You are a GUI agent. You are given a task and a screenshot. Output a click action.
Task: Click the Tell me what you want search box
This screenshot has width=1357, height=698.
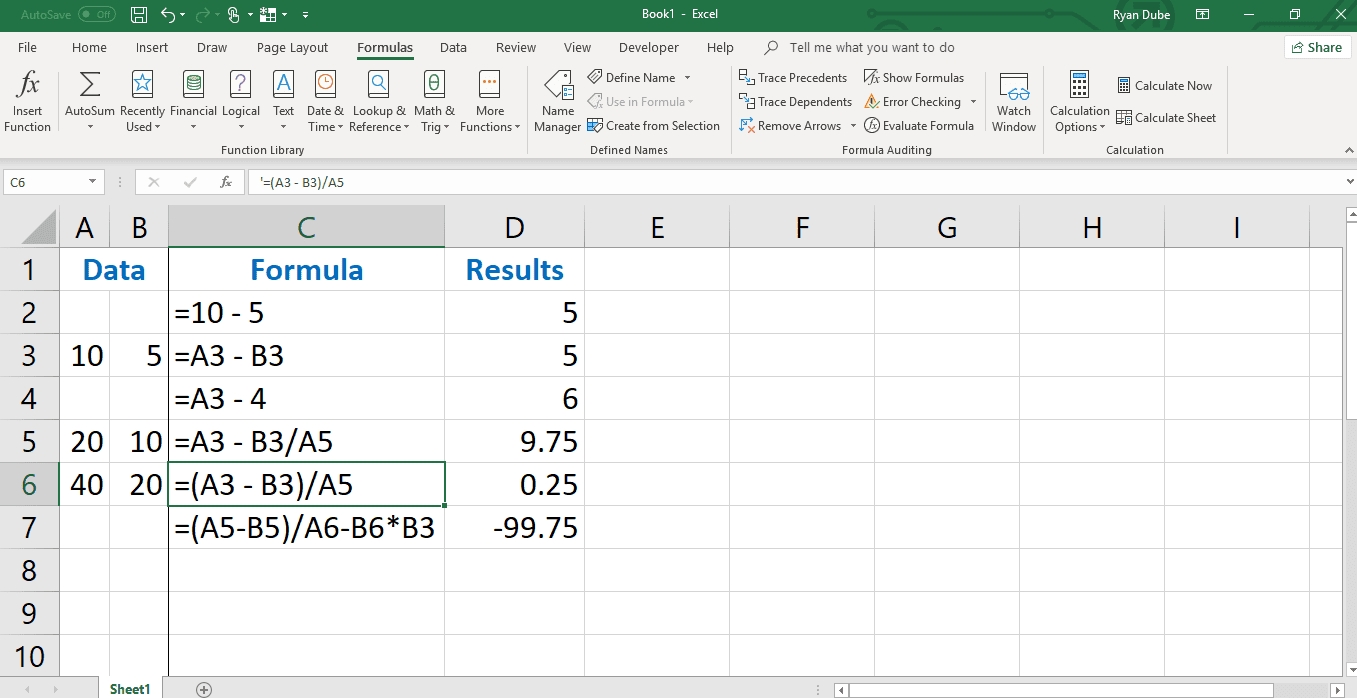click(x=871, y=47)
